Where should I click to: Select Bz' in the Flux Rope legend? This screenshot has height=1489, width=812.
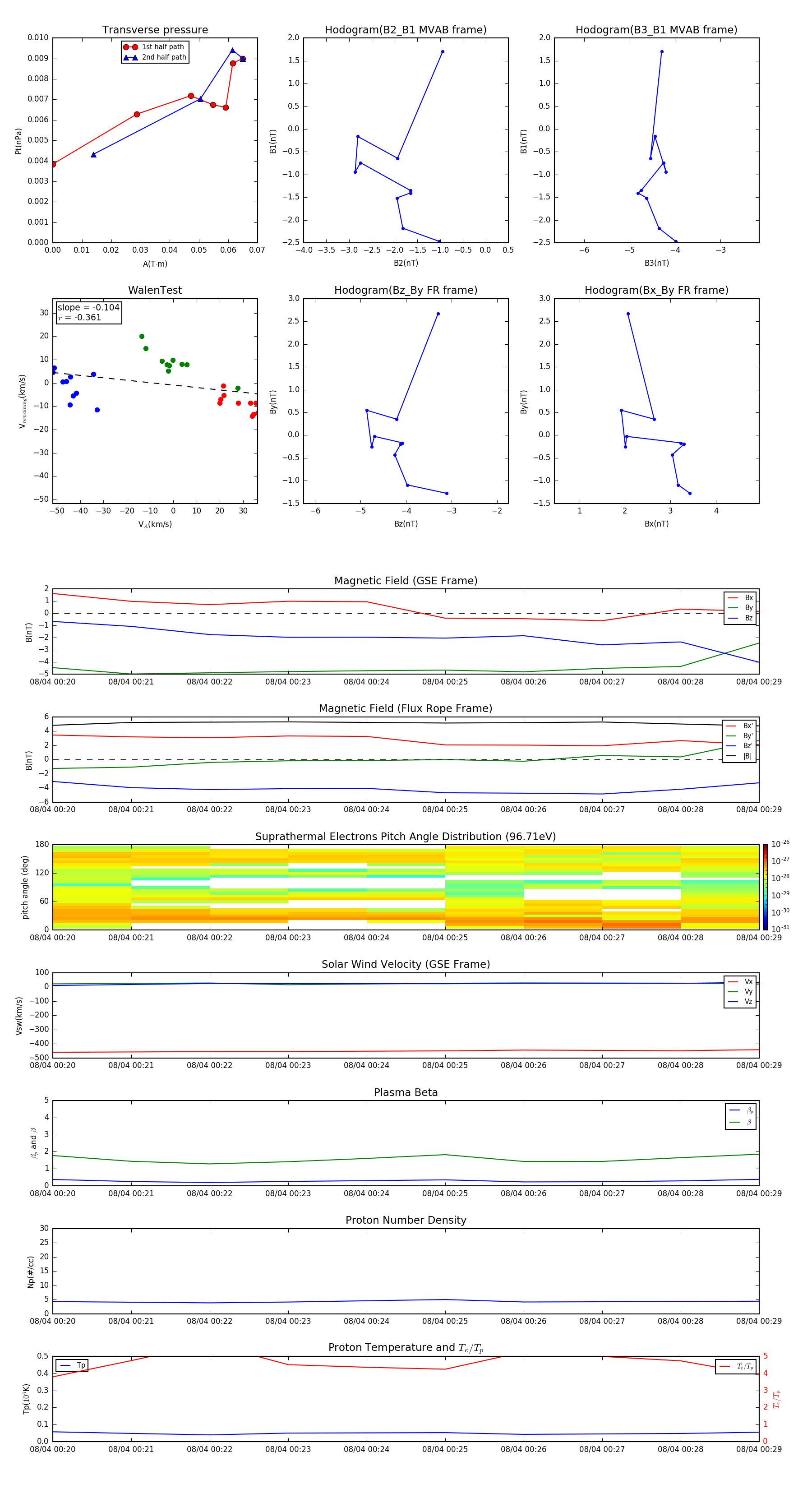coord(740,746)
